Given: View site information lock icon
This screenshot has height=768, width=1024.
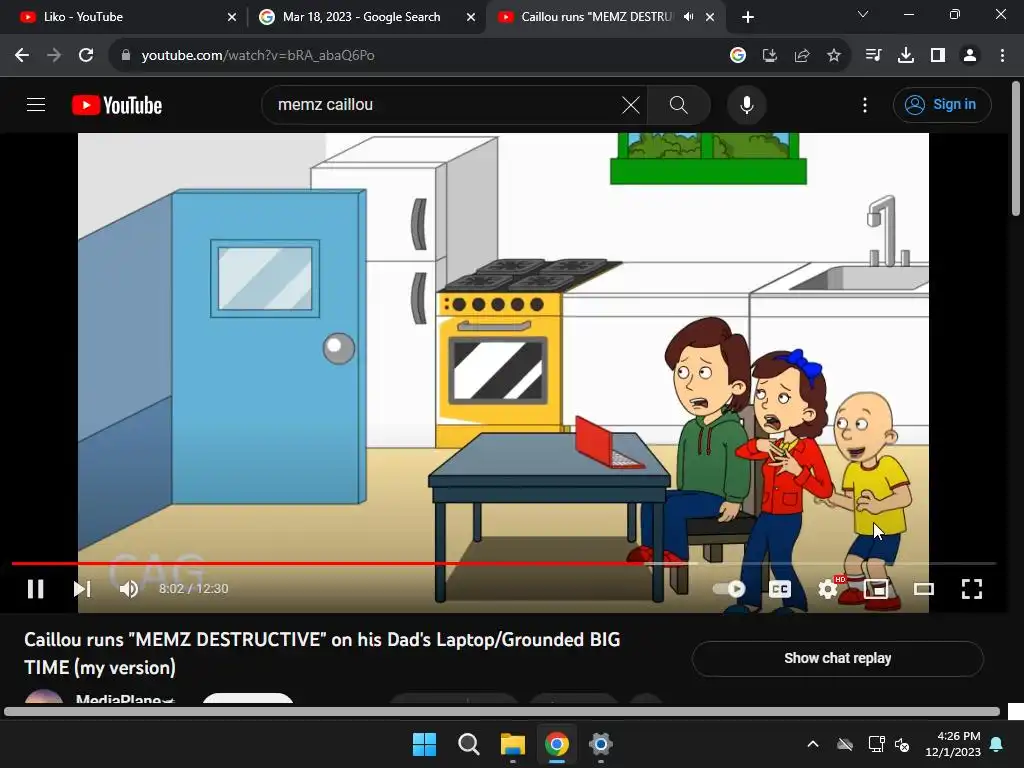Looking at the screenshot, I should point(125,56).
